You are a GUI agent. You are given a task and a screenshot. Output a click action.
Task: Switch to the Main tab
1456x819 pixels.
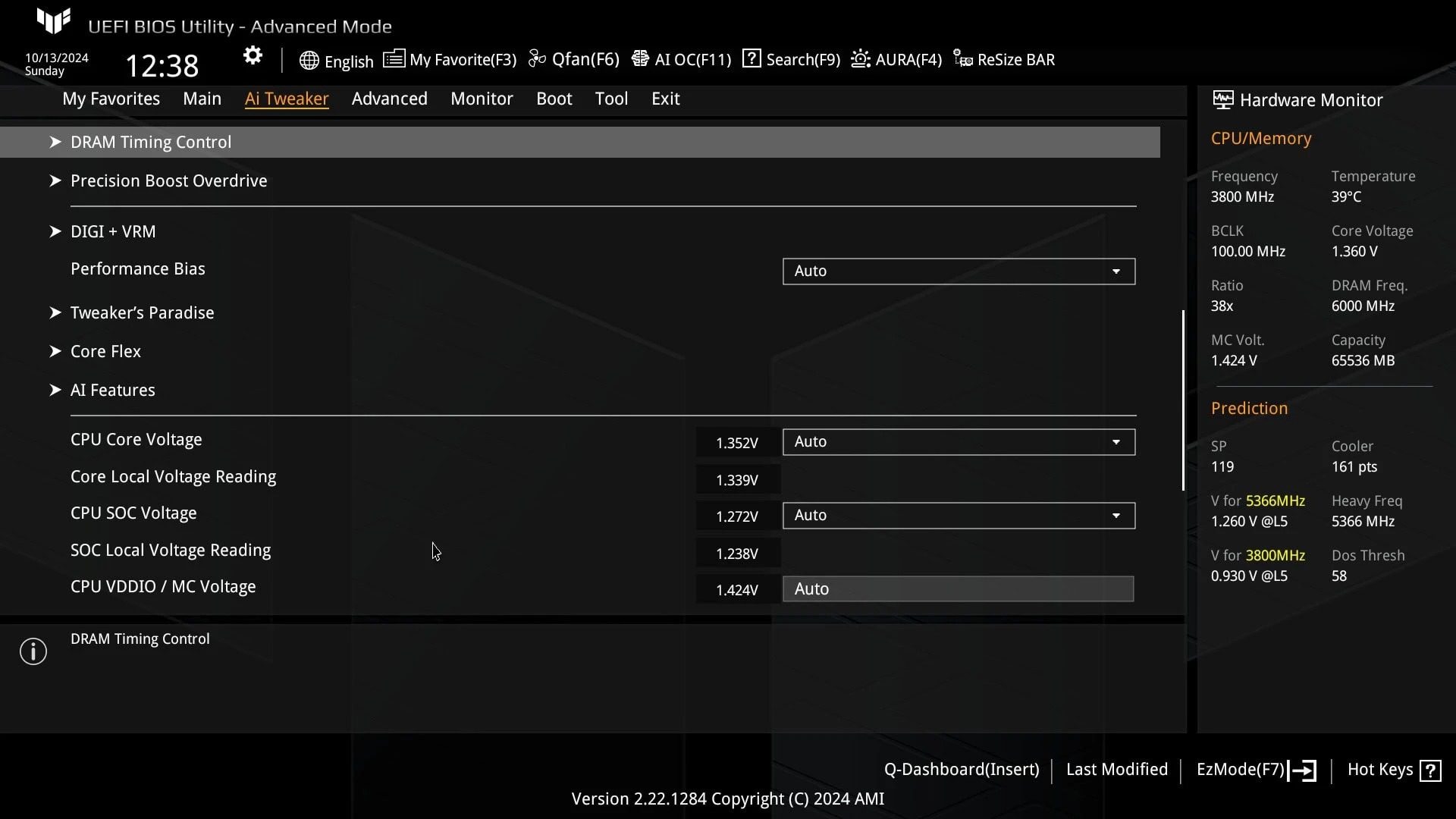[202, 99]
